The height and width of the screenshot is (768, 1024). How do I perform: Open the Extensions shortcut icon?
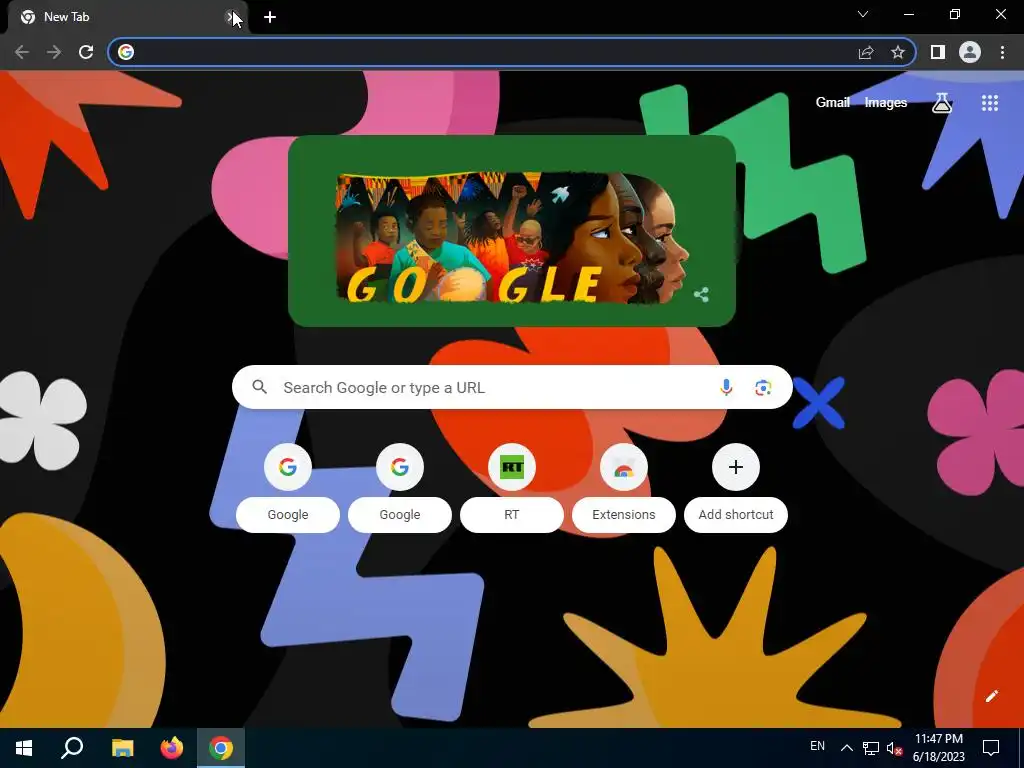[x=624, y=467]
